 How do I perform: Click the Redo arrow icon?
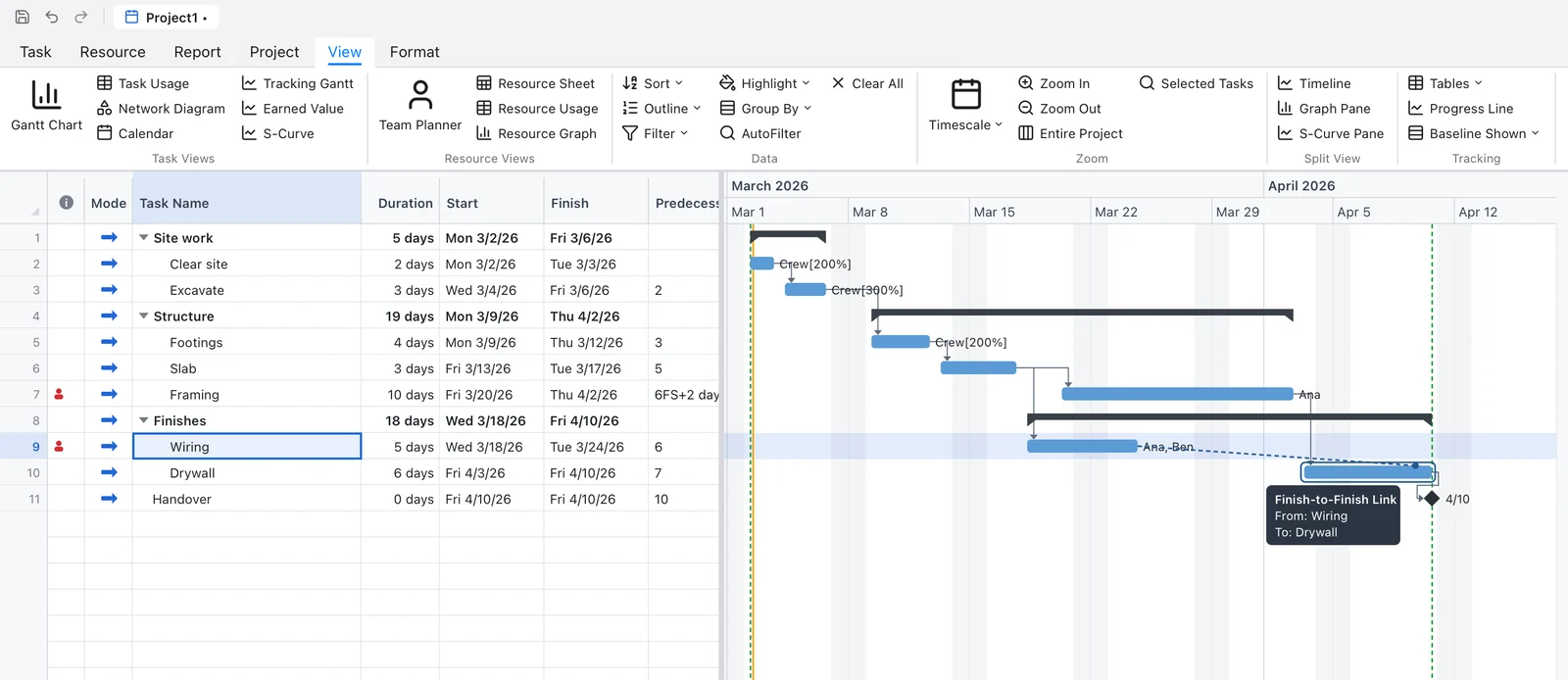[x=81, y=17]
